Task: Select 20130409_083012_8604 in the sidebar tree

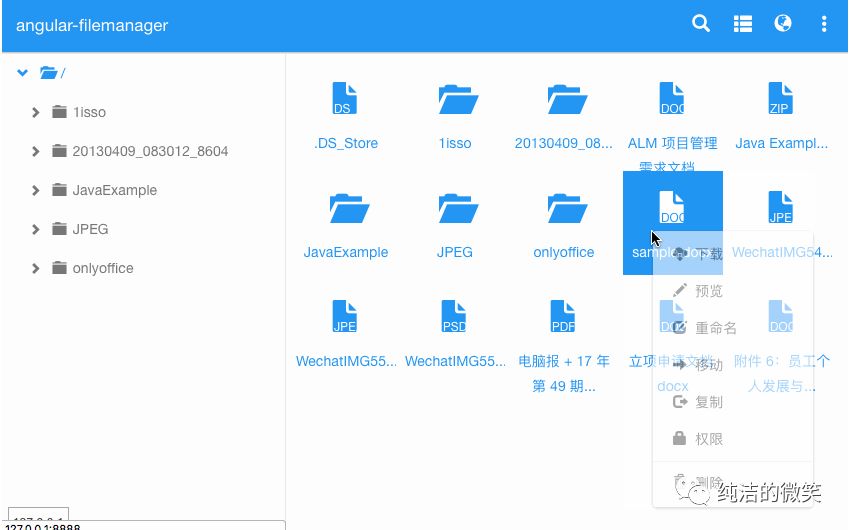Action: (x=150, y=151)
